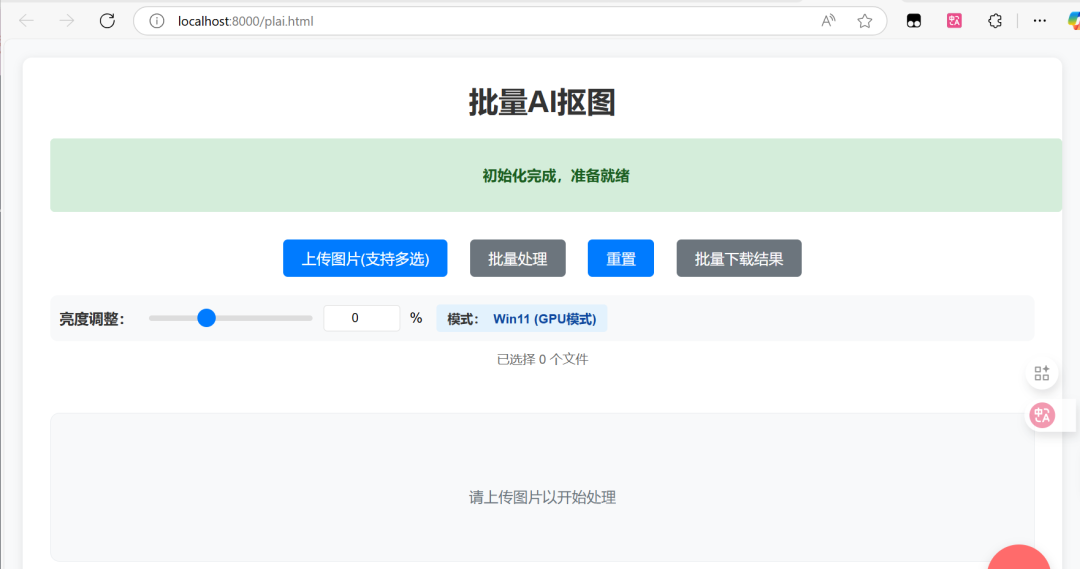Image resolution: width=1080 pixels, height=569 pixels.
Task: Open browser settings and more menu
Action: point(1039,21)
